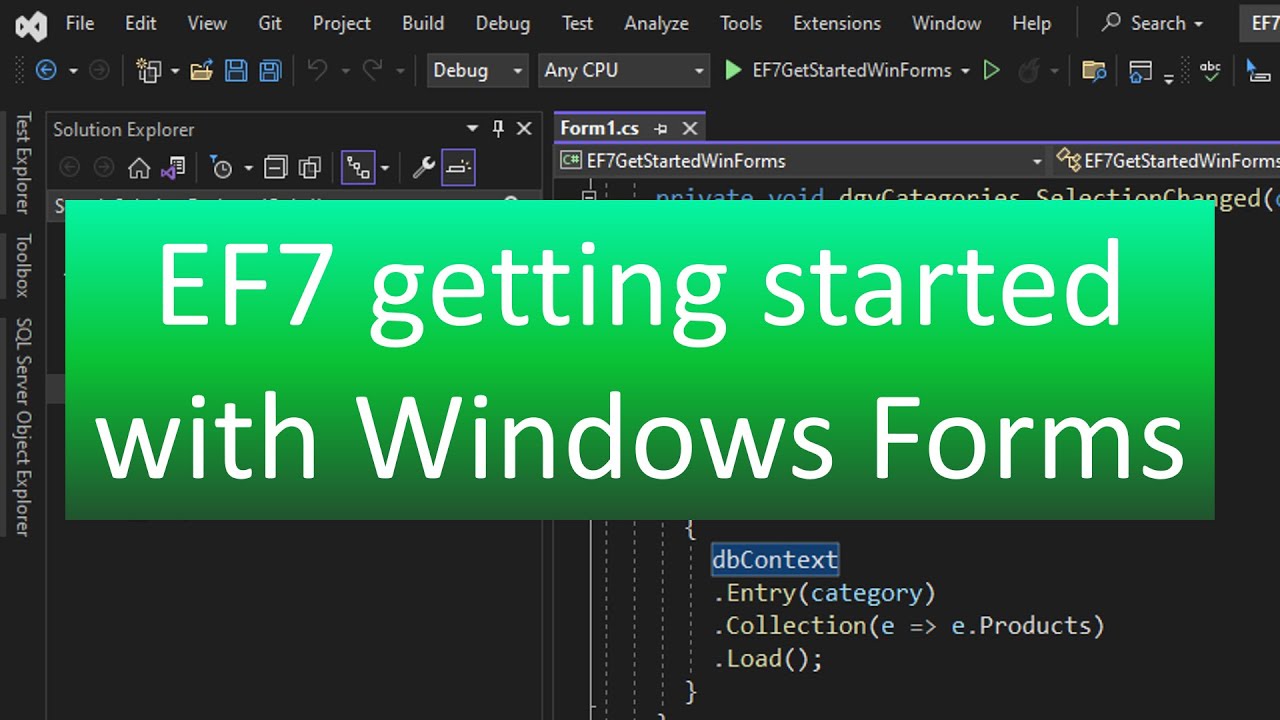The image size is (1280, 720).
Task: Close the Solution Explorer panel
Action: point(524,128)
